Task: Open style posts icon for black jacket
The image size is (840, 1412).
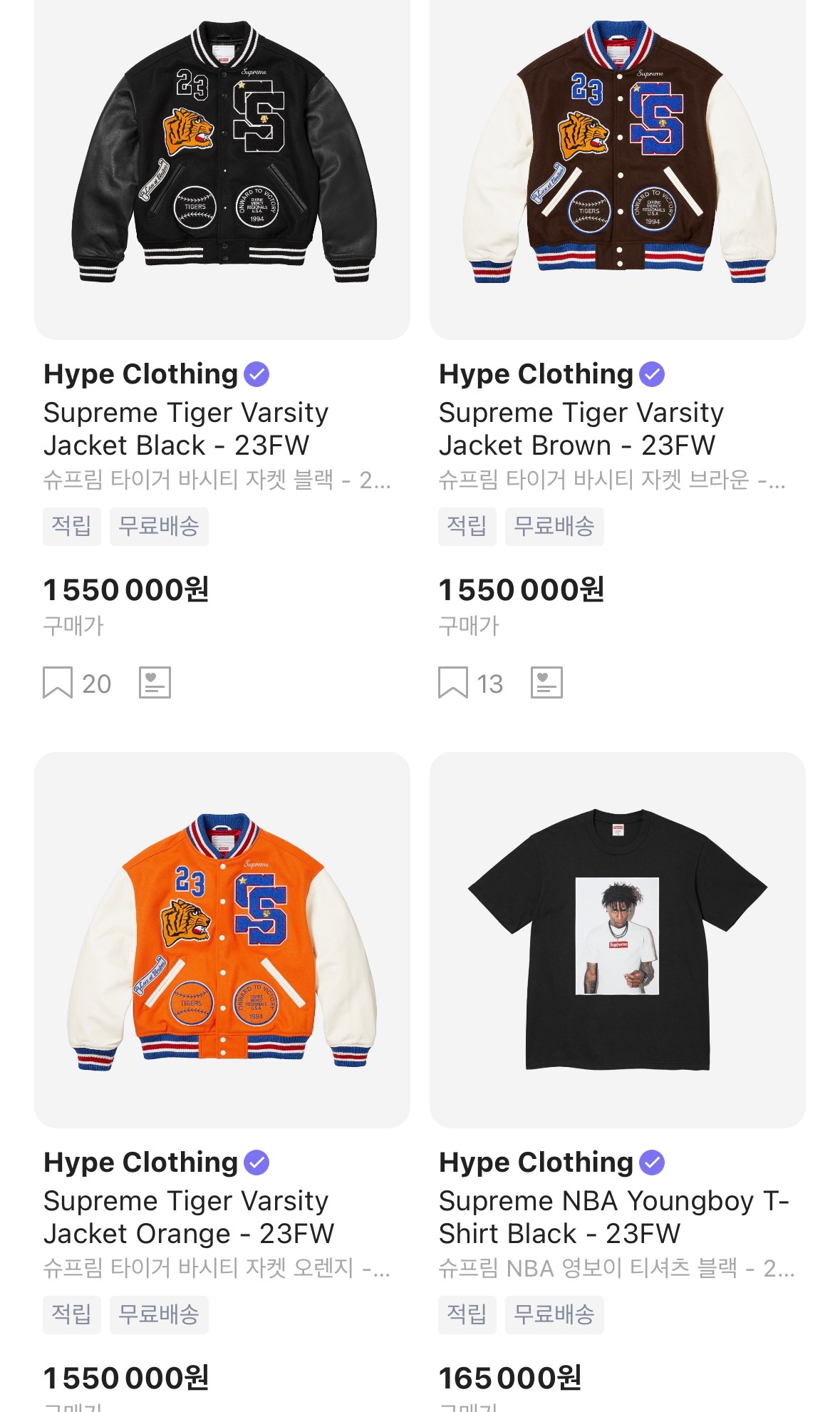Action: coord(155,683)
